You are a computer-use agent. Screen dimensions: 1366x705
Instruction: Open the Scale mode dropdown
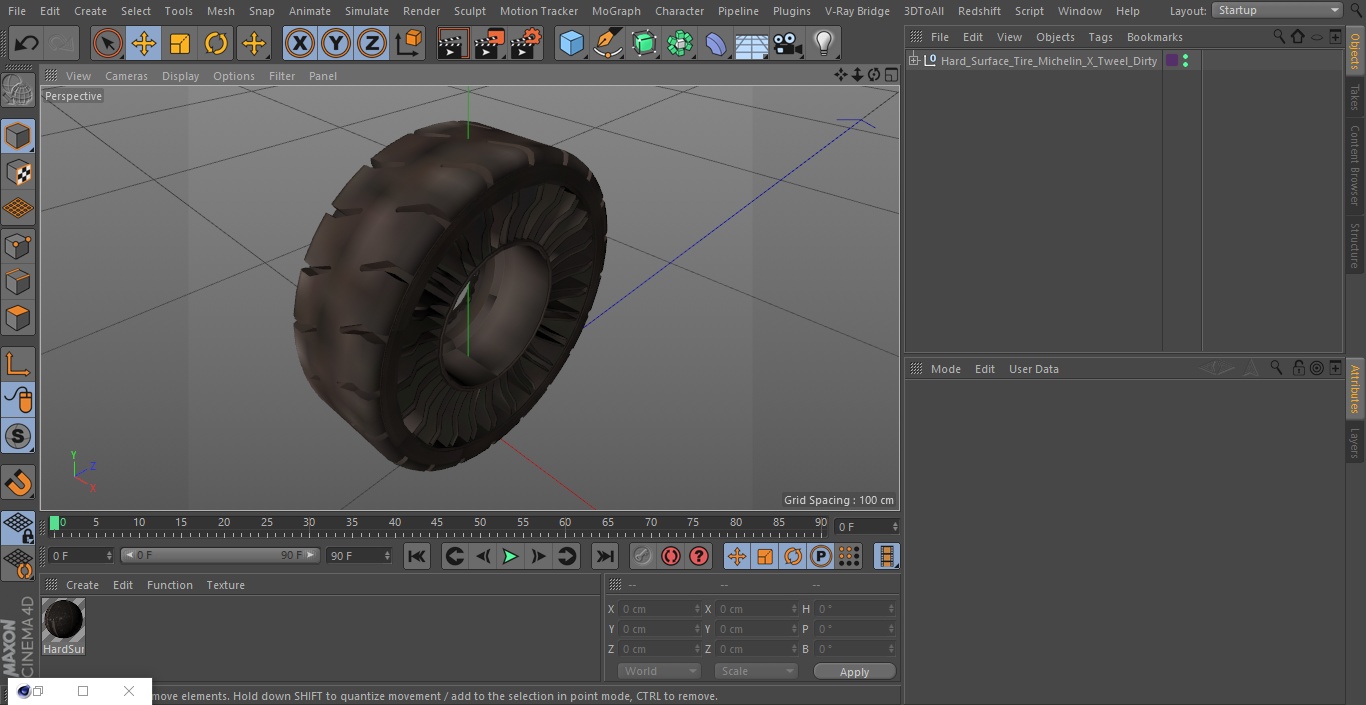(756, 671)
